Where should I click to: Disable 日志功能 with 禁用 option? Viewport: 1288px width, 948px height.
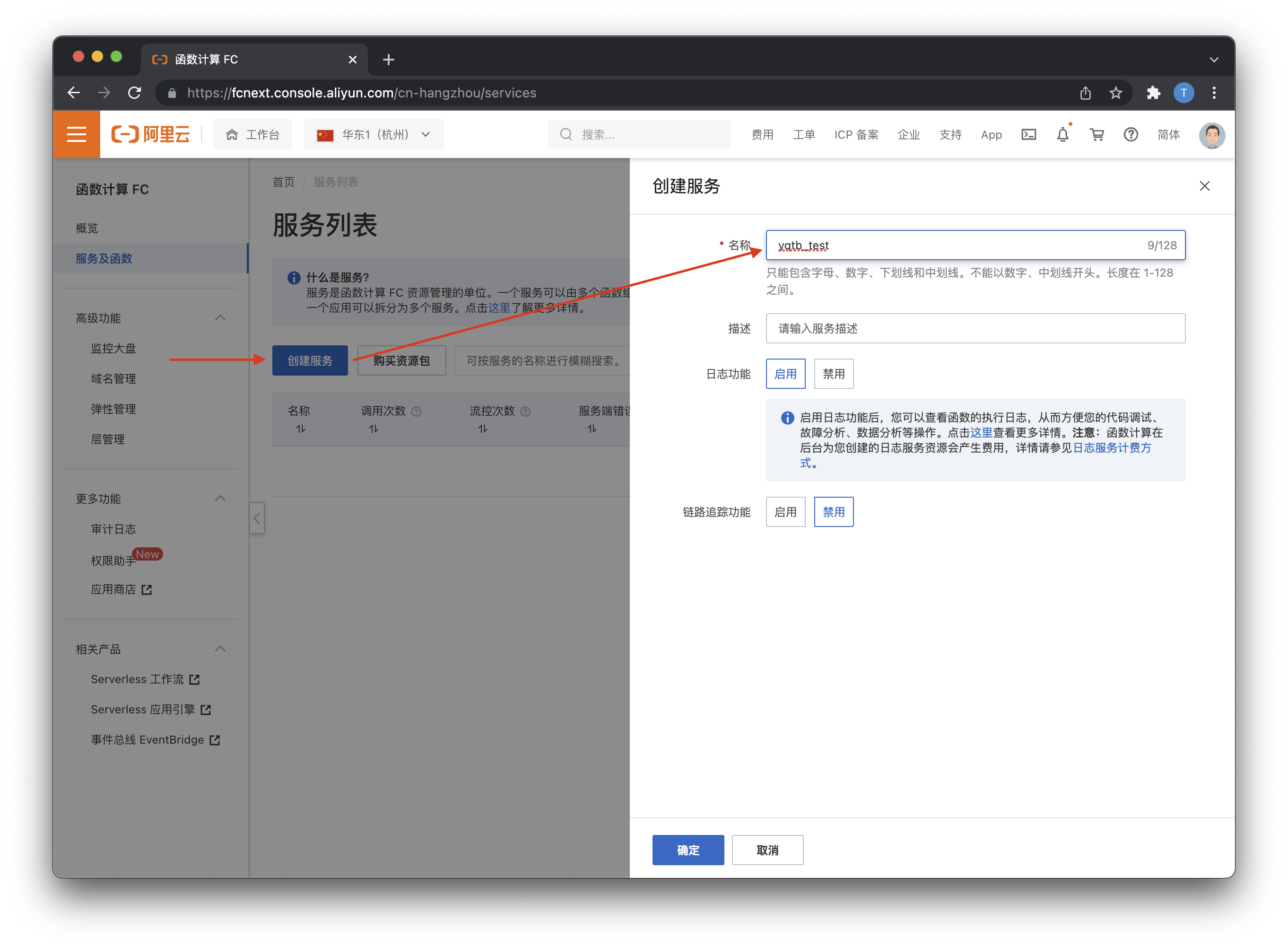(833, 374)
